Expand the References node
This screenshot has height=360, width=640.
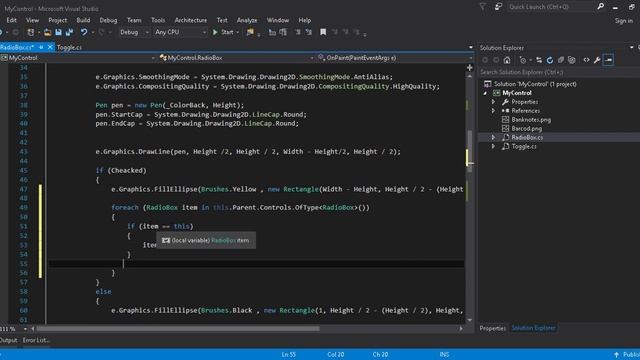pyautogui.click(x=493, y=111)
